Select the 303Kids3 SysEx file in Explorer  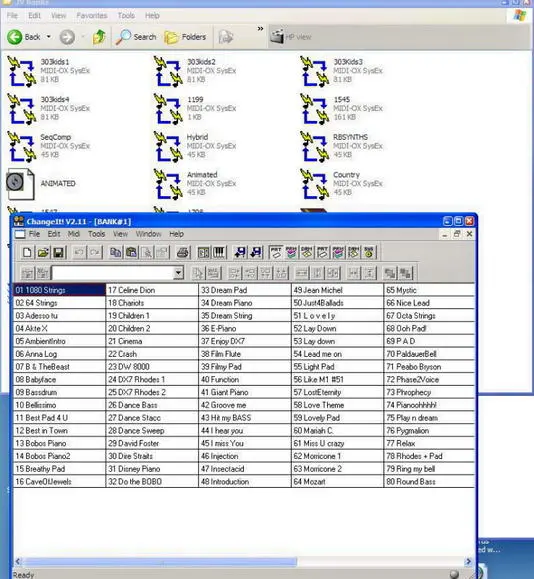click(x=342, y=71)
